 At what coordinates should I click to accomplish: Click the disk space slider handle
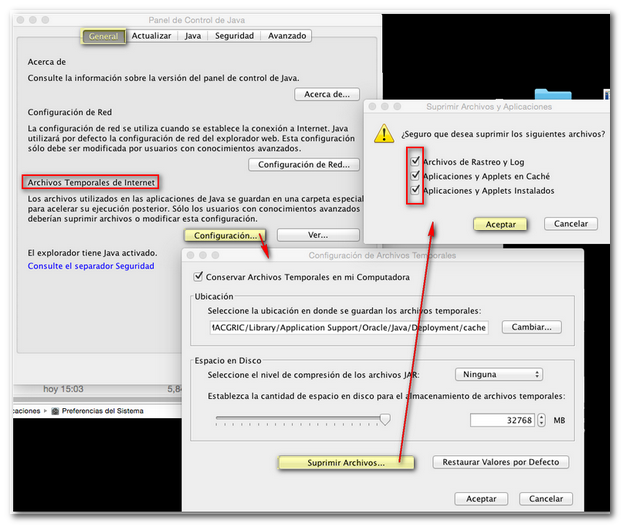[384, 420]
